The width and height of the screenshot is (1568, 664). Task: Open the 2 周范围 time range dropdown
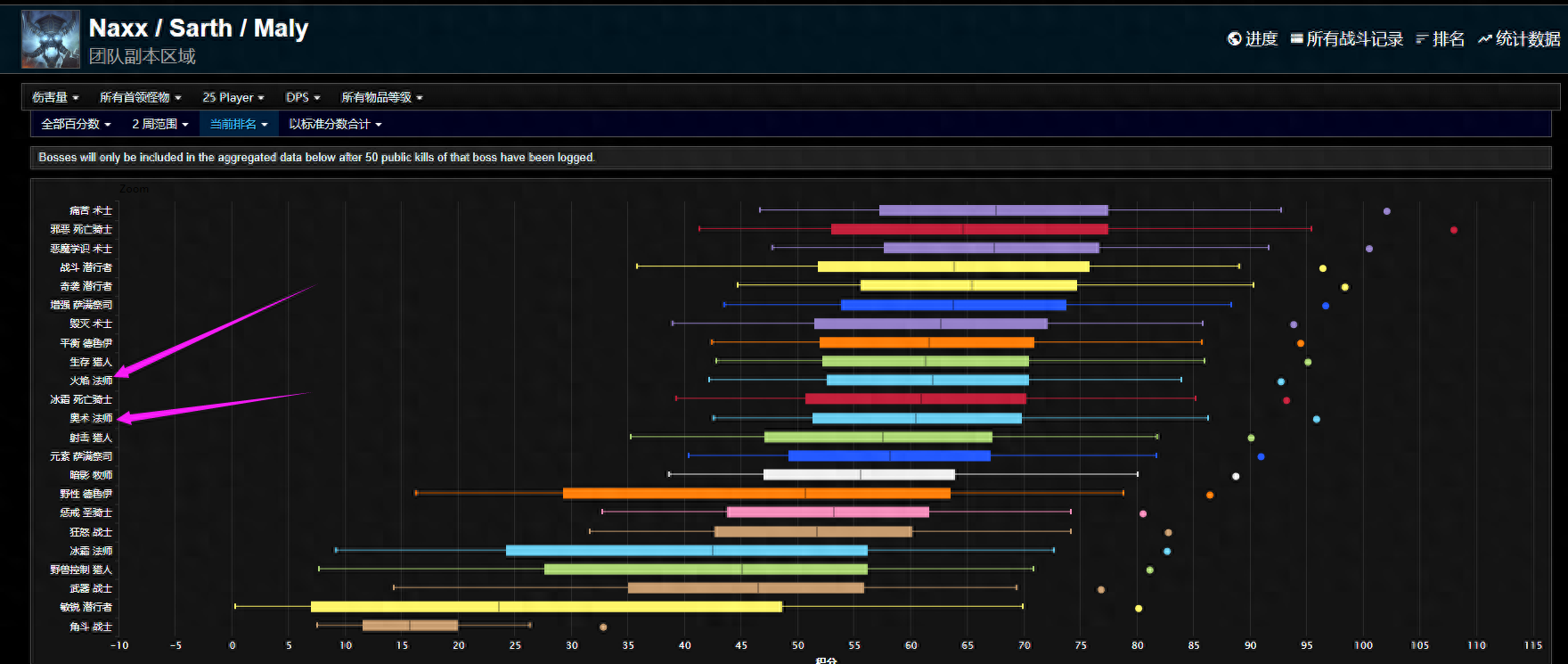[x=160, y=124]
